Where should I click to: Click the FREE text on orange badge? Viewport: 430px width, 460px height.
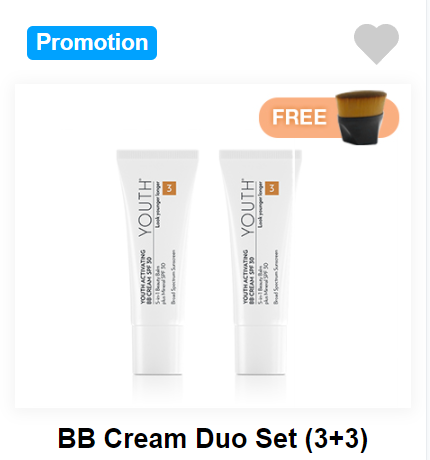299,117
